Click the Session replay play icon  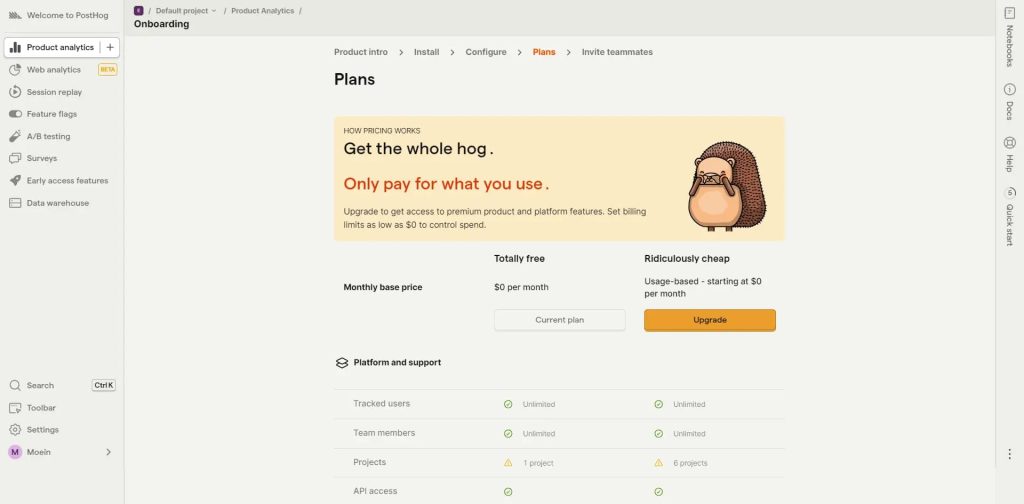[15, 92]
